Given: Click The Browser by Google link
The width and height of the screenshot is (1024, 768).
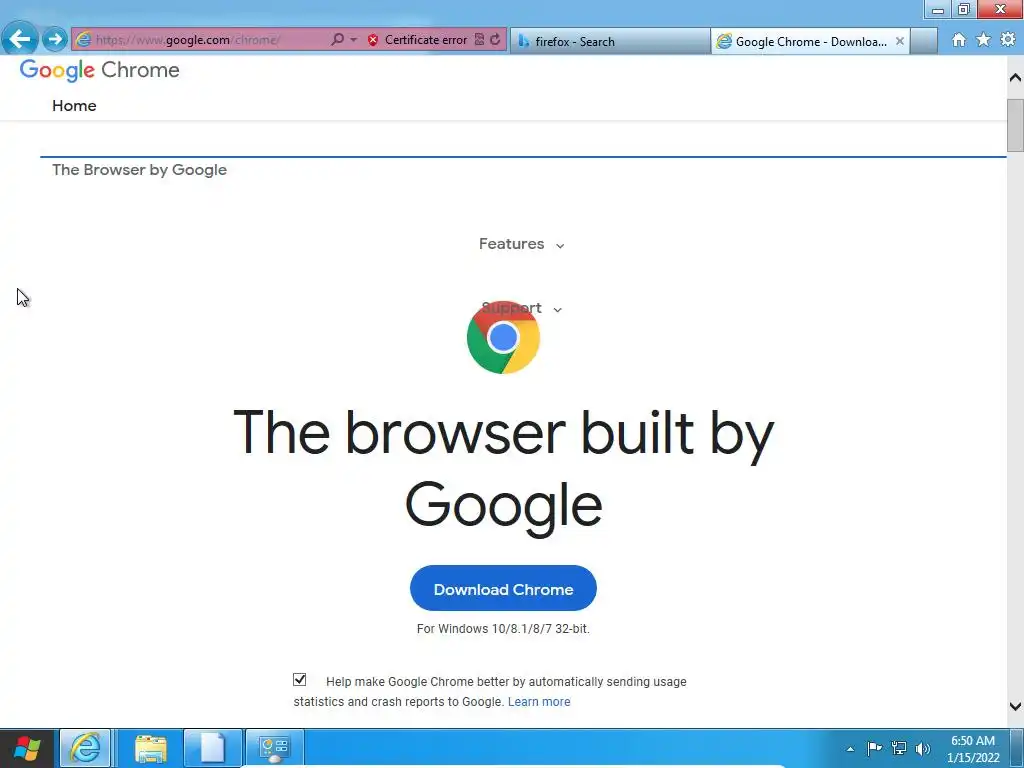Looking at the screenshot, I should pos(140,170).
